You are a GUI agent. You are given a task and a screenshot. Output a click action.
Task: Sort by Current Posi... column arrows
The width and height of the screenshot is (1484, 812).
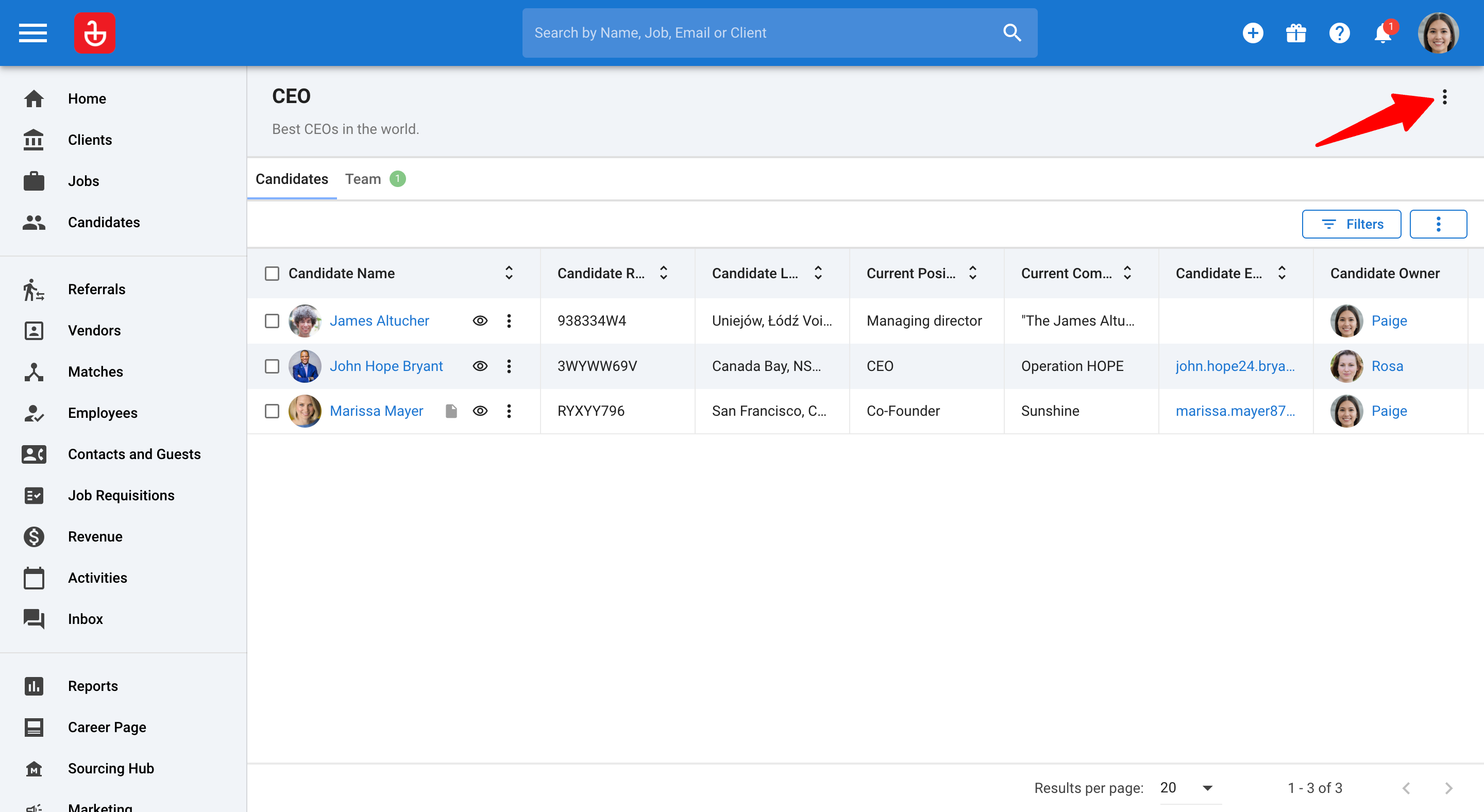(x=972, y=273)
